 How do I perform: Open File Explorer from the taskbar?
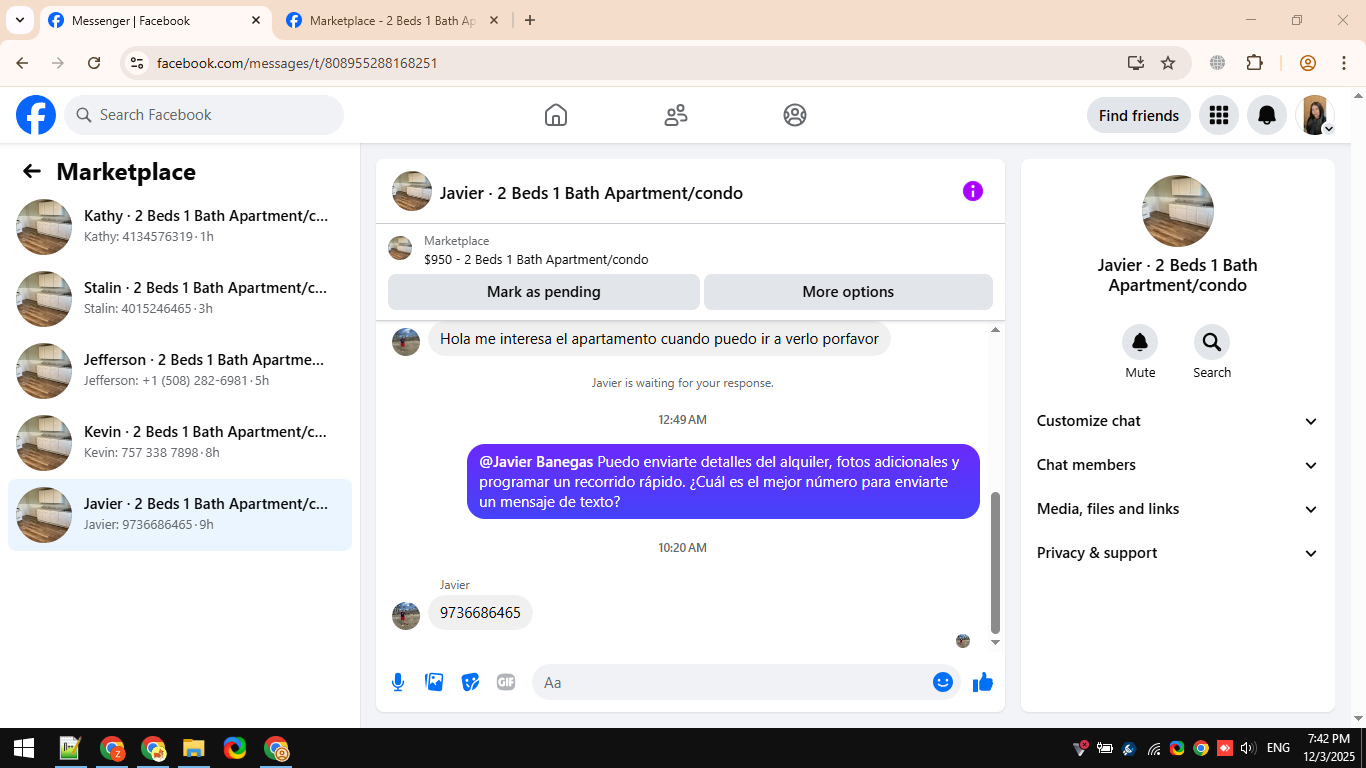[x=194, y=748]
